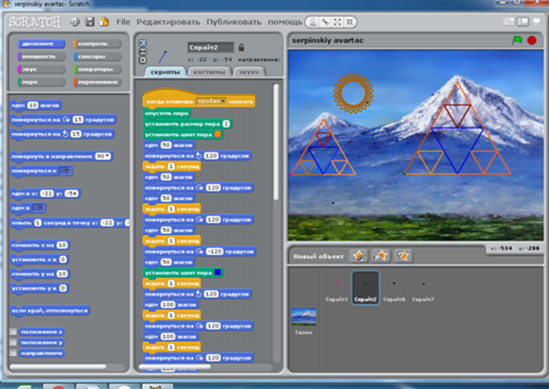This screenshot has width=549, height=389.
Task: Select the 'перо' blocks category button
Action: point(41,82)
